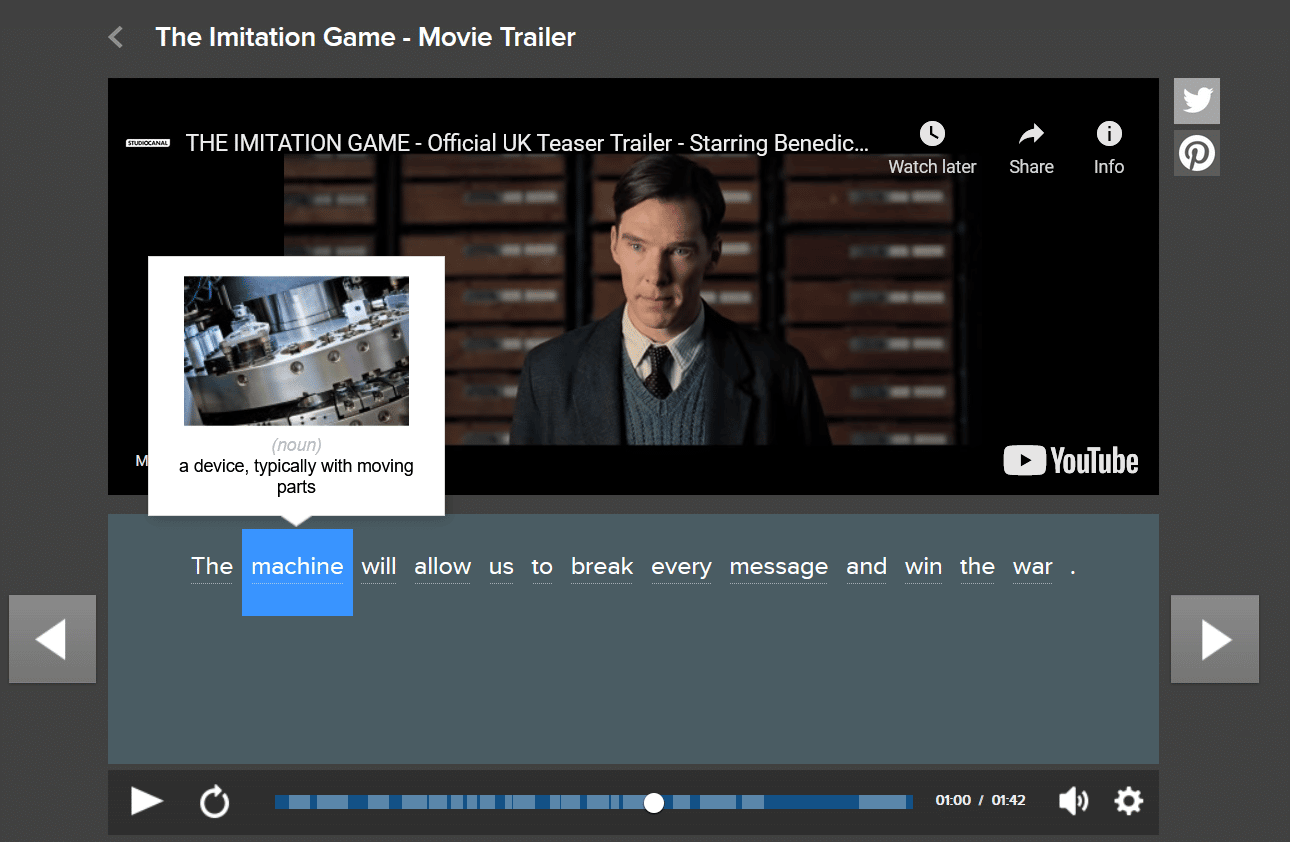Open the YouTube Share option
Viewport: 1290px width, 842px height.
coord(1031,147)
